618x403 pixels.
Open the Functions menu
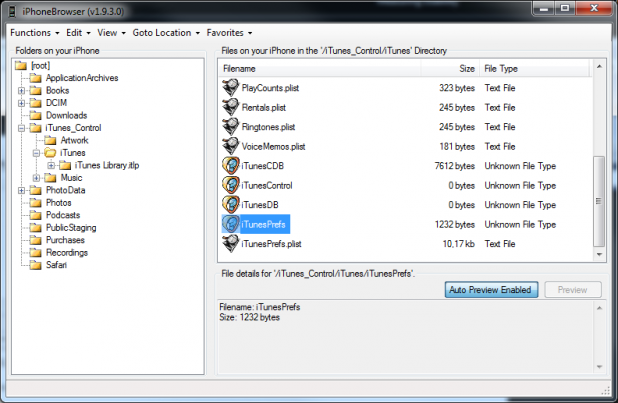(34, 33)
